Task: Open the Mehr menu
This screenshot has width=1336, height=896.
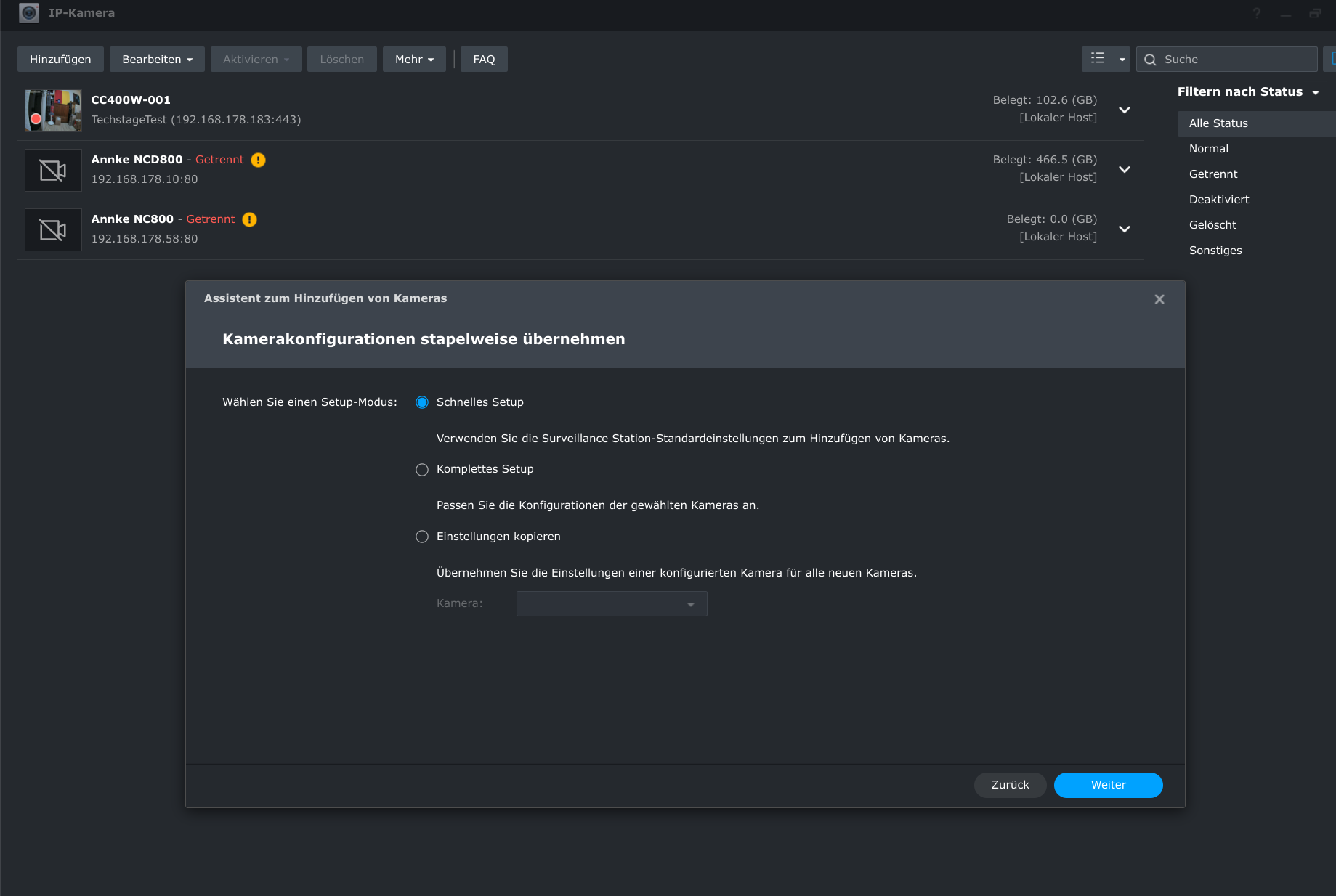Action: tap(414, 60)
